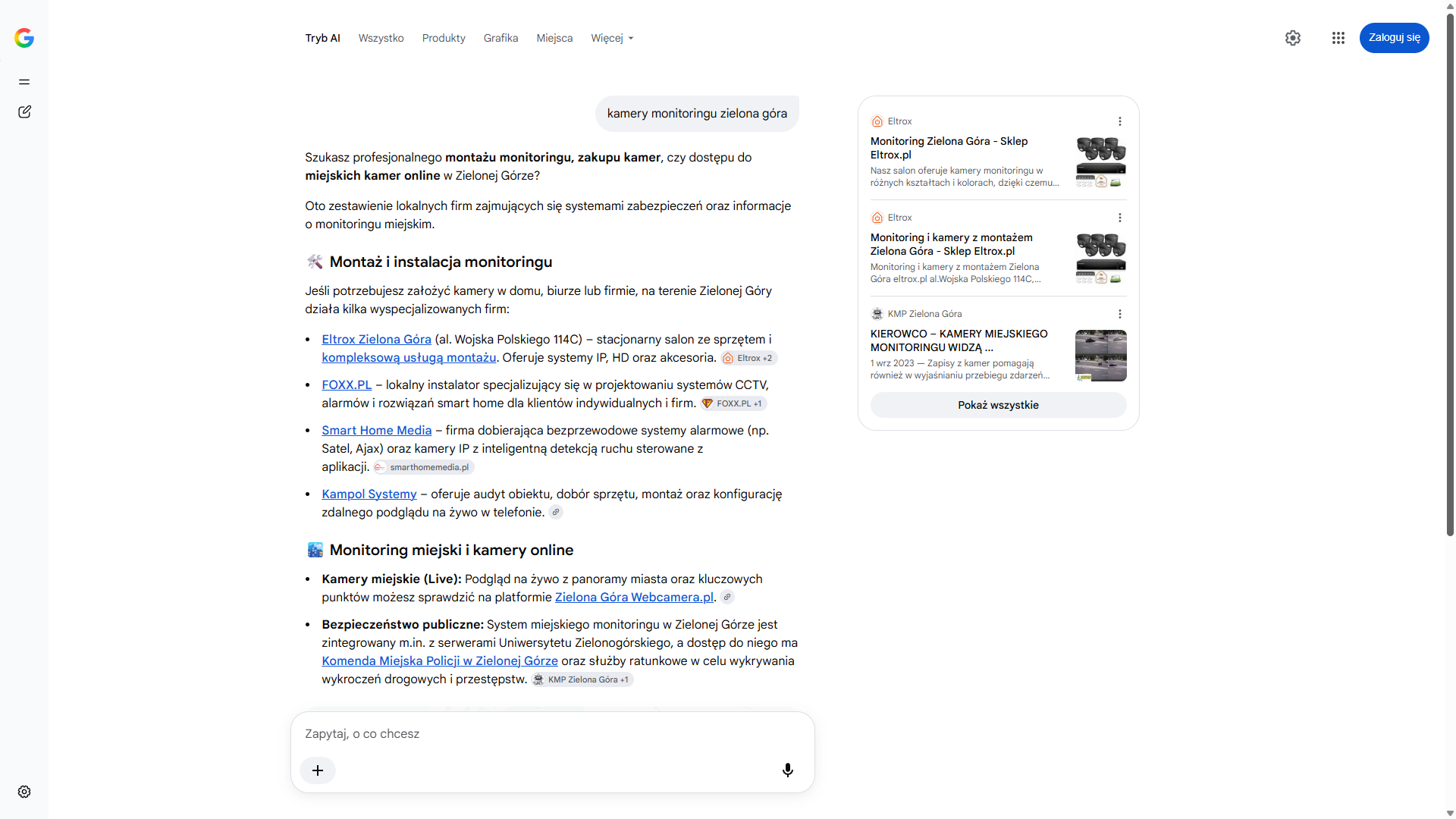
Task: Open the kompleksową usługą montażu link
Action: [409, 358]
